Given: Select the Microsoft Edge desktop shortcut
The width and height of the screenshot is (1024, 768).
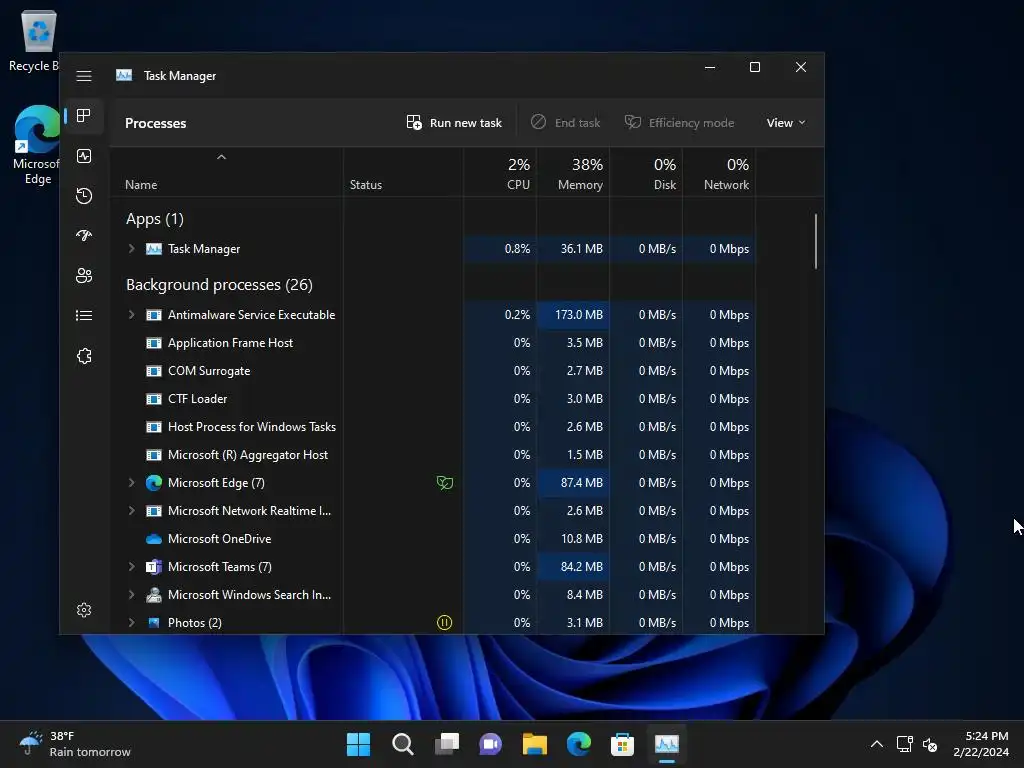Looking at the screenshot, I should [37, 145].
